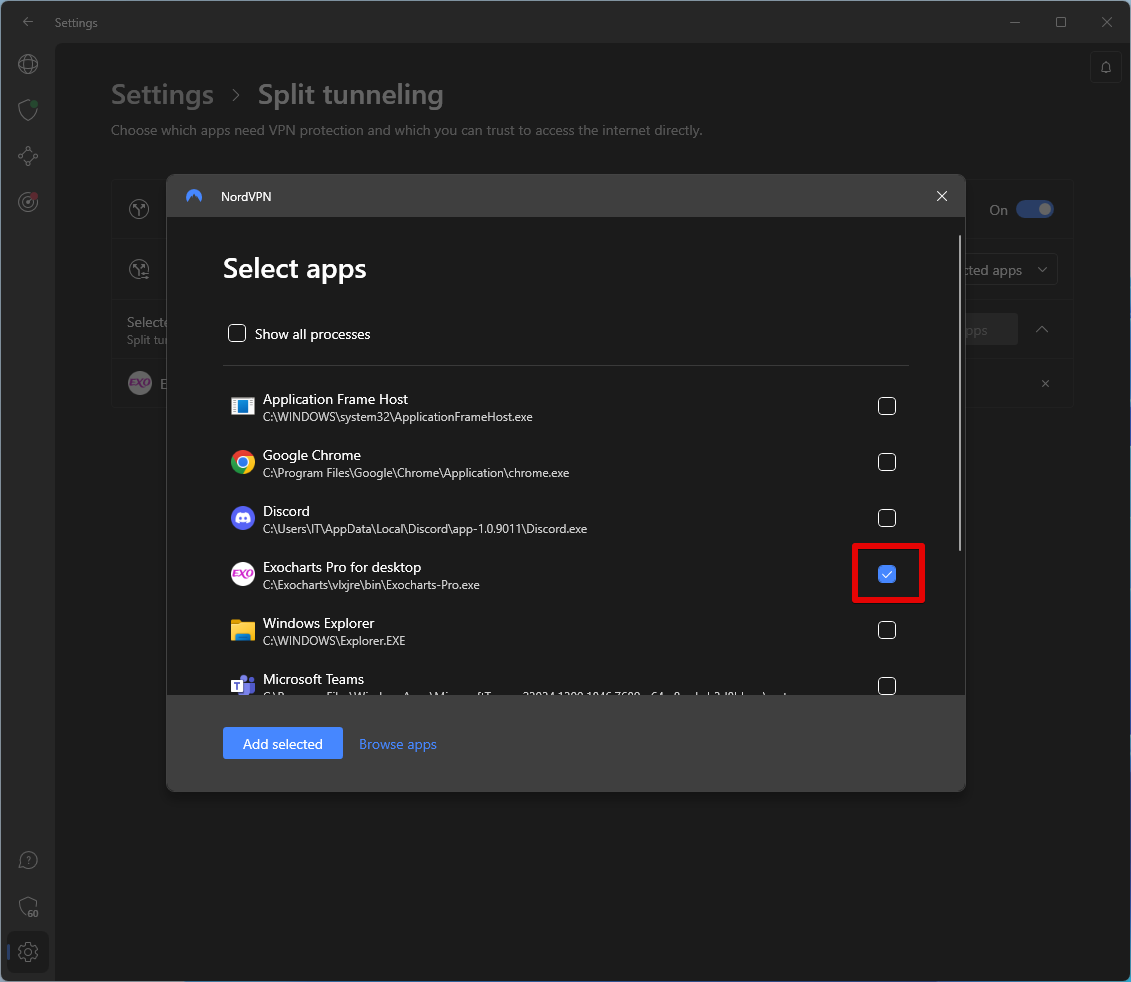Viewport: 1131px width, 982px height.
Task: Maximize the NordVPN Settings window
Action: click(1060, 22)
